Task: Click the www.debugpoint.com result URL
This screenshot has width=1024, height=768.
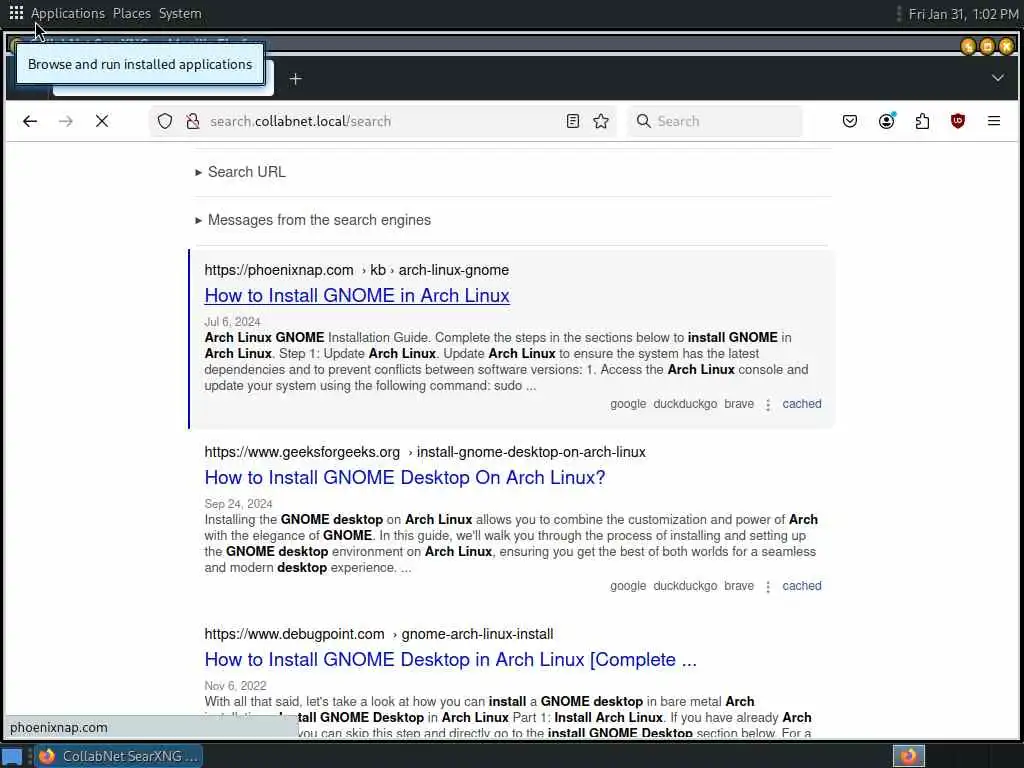Action: (379, 635)
